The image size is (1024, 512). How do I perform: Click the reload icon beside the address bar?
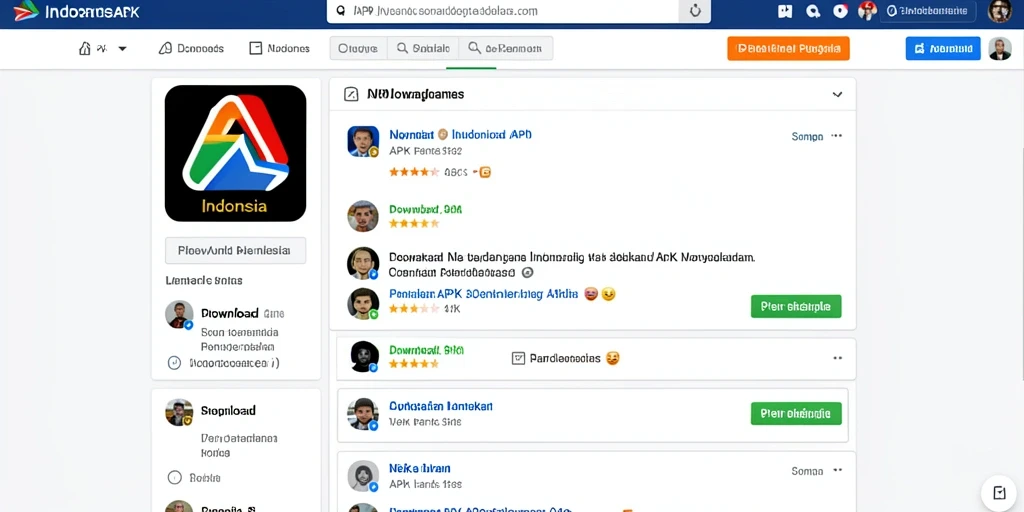click(x=696, y=11)
